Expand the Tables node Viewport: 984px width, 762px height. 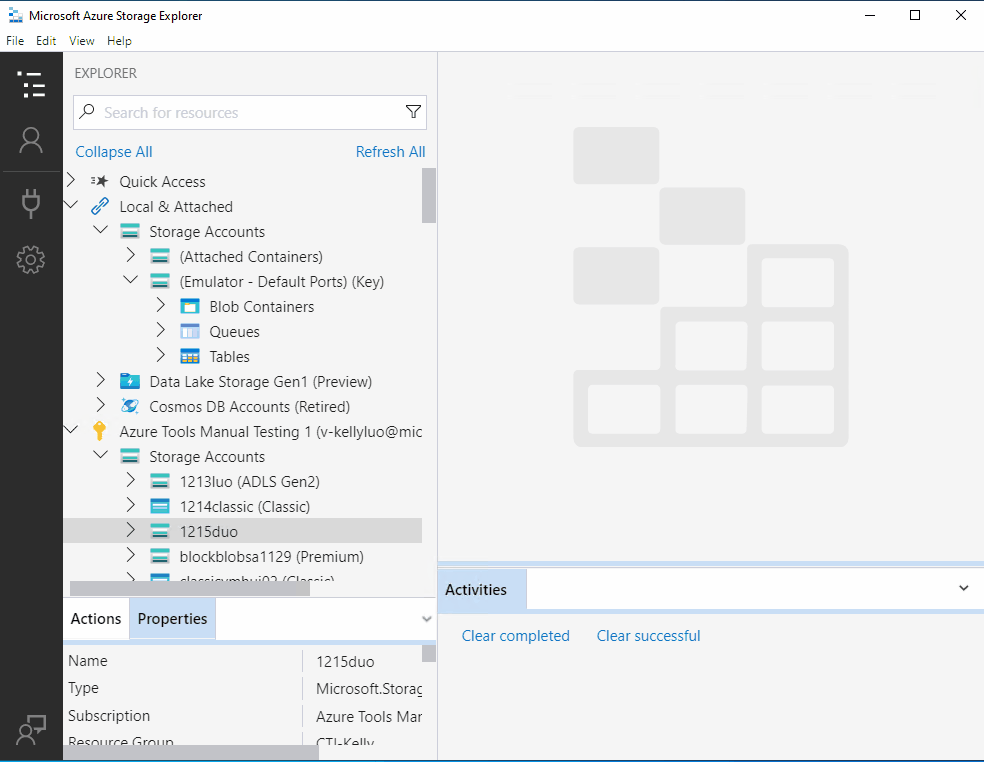(161, 355)
